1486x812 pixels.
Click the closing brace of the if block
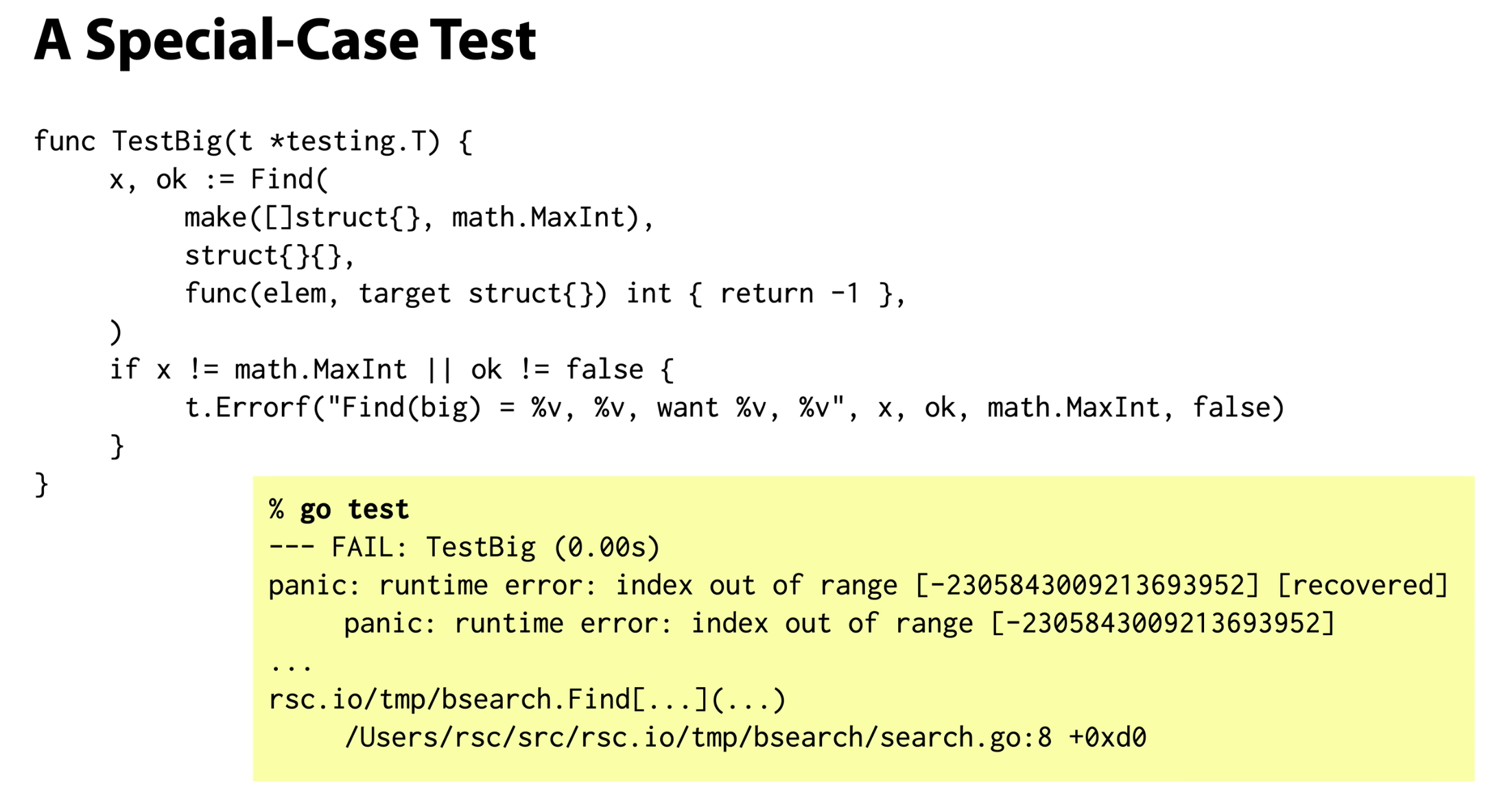117,446
